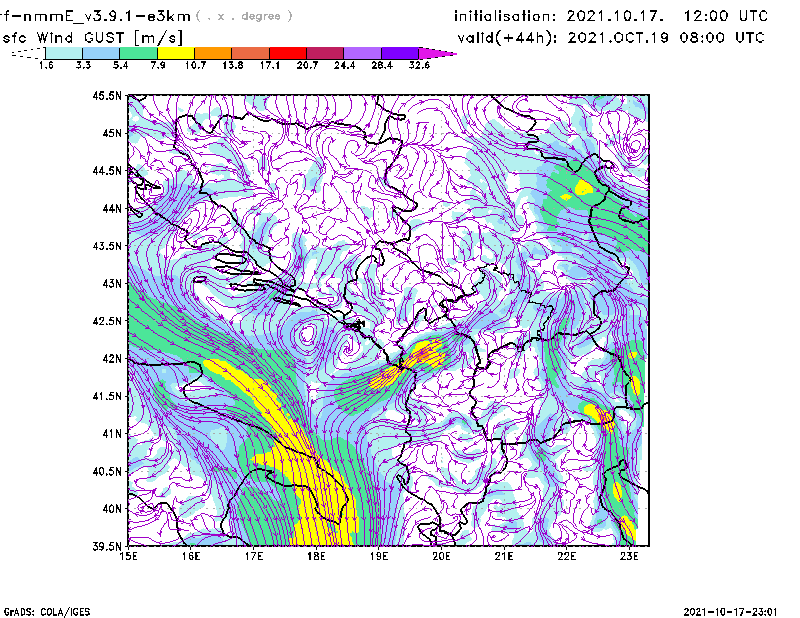This screenshot has height=618, width=800.
Task: Click the dashed white triangle at colorbar start
Action: click(28, 53)
